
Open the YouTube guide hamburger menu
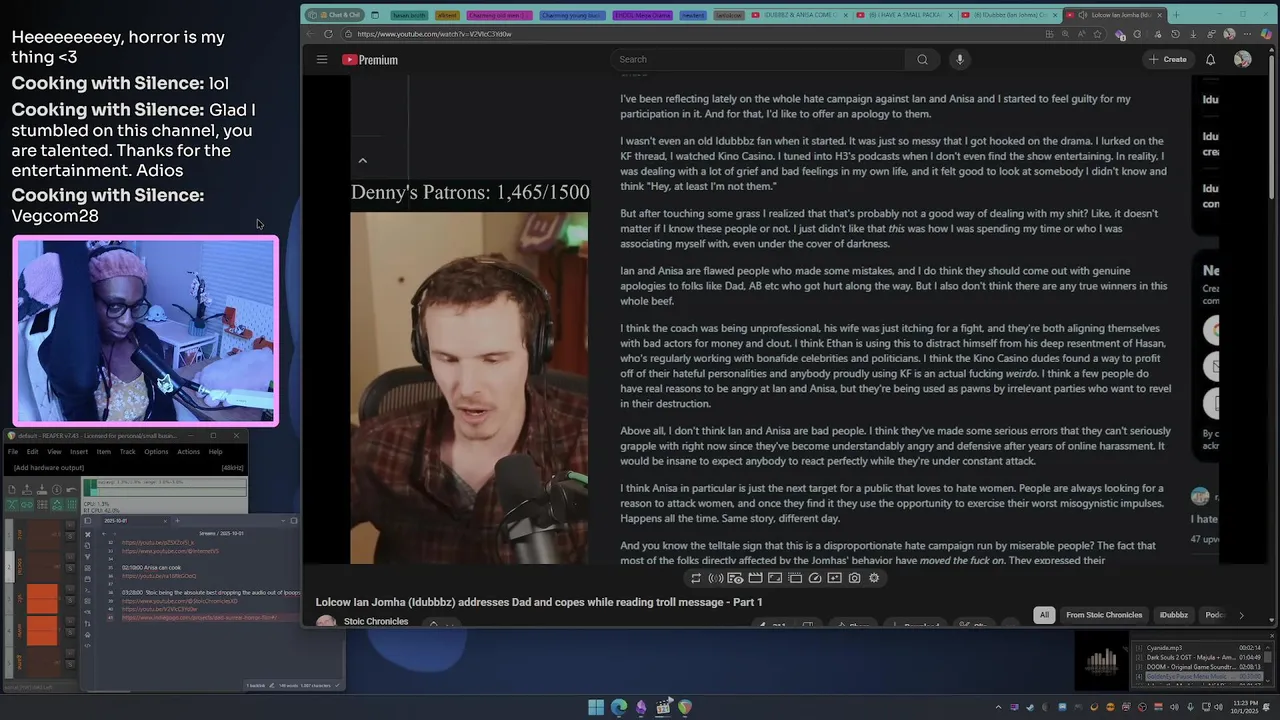(x=322, y=59)
